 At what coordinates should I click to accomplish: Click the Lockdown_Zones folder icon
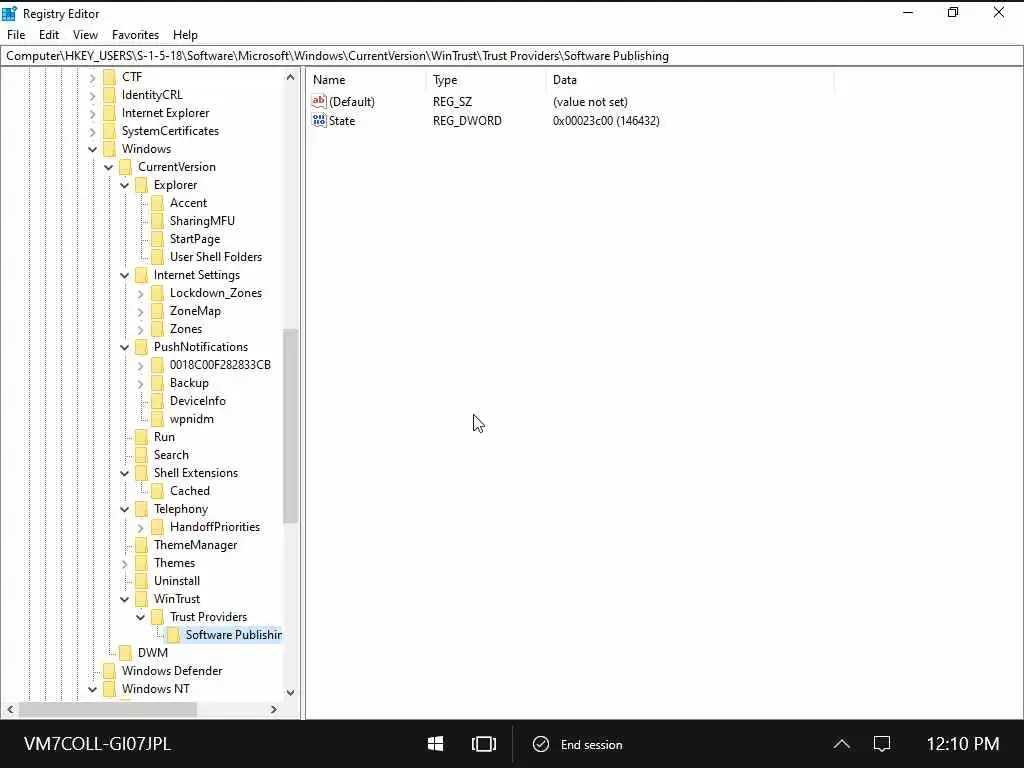click(157, 293)
